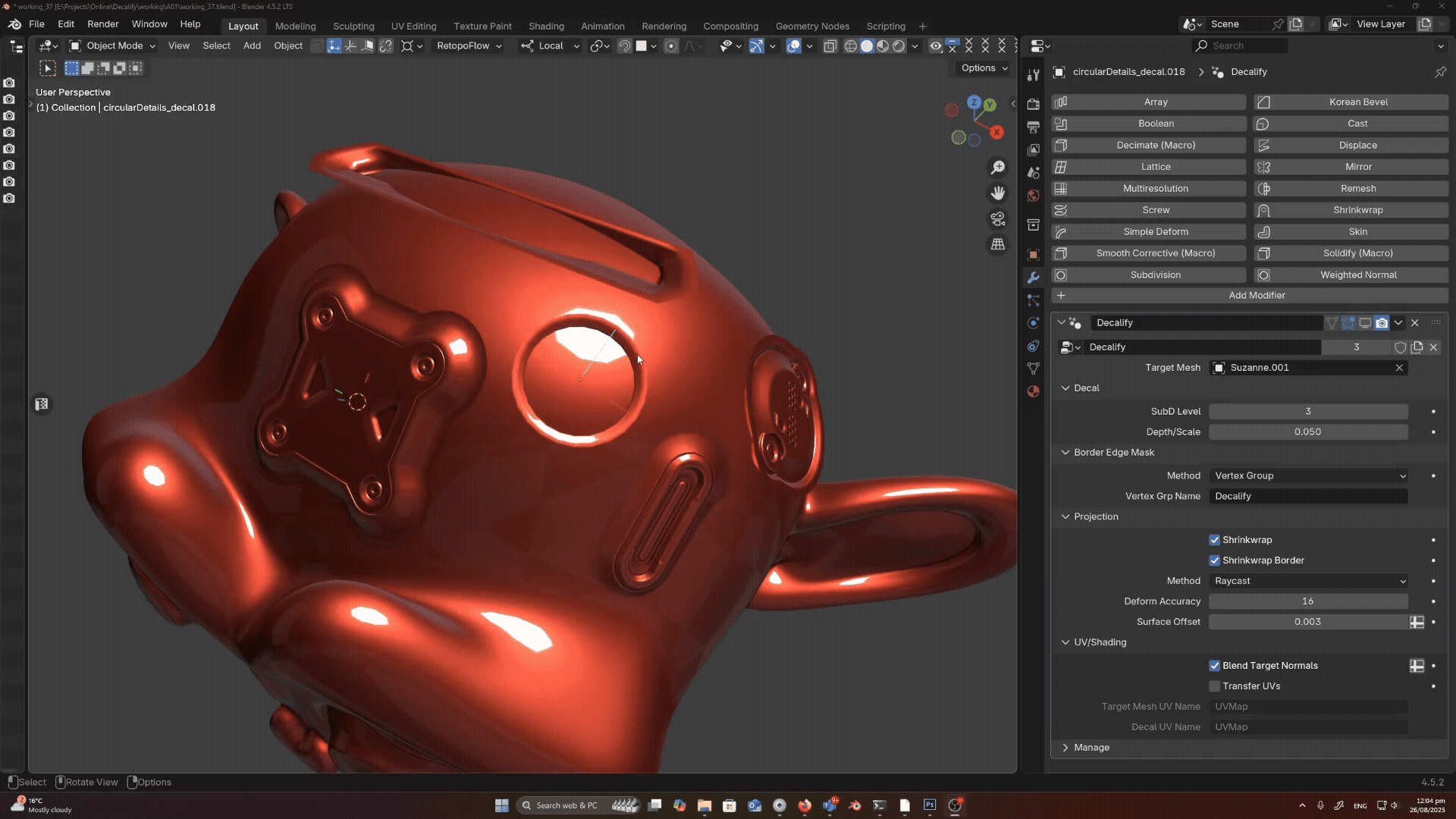The image size is (1456, 819).
Task: Select rendered viewport shading sphere
Action: point(899,46)
